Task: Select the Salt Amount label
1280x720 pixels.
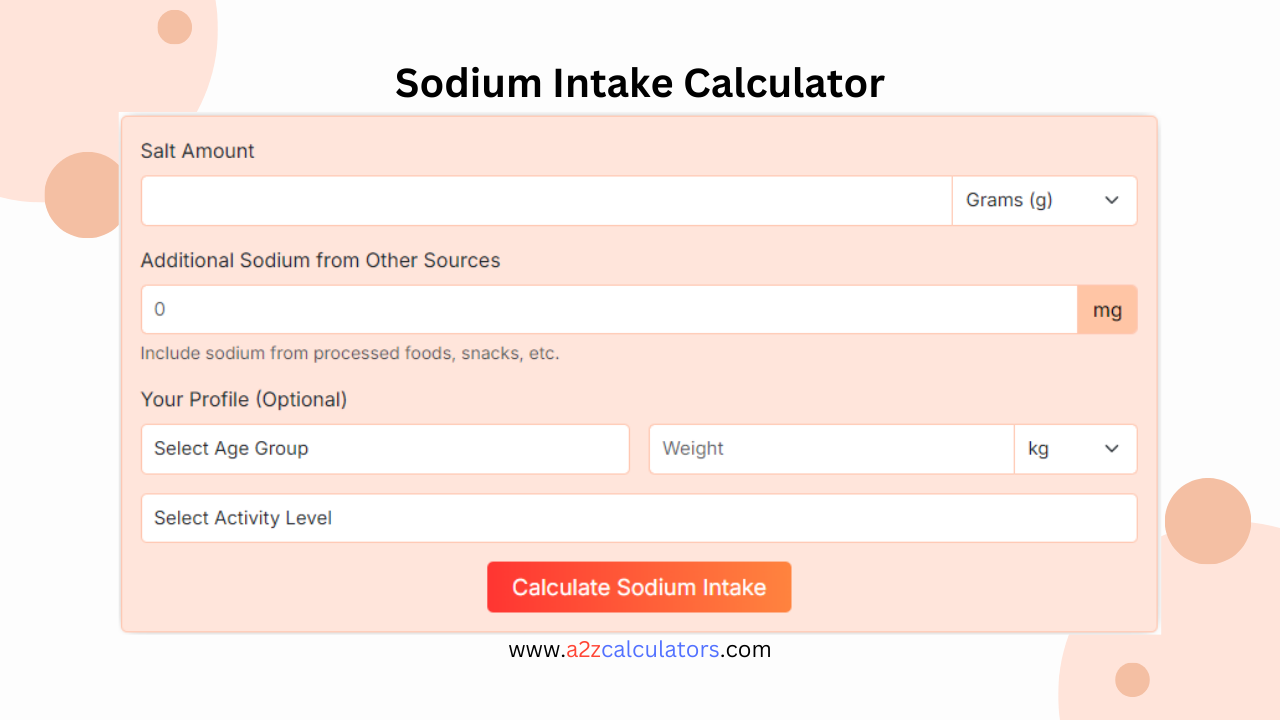Action: 197,150
